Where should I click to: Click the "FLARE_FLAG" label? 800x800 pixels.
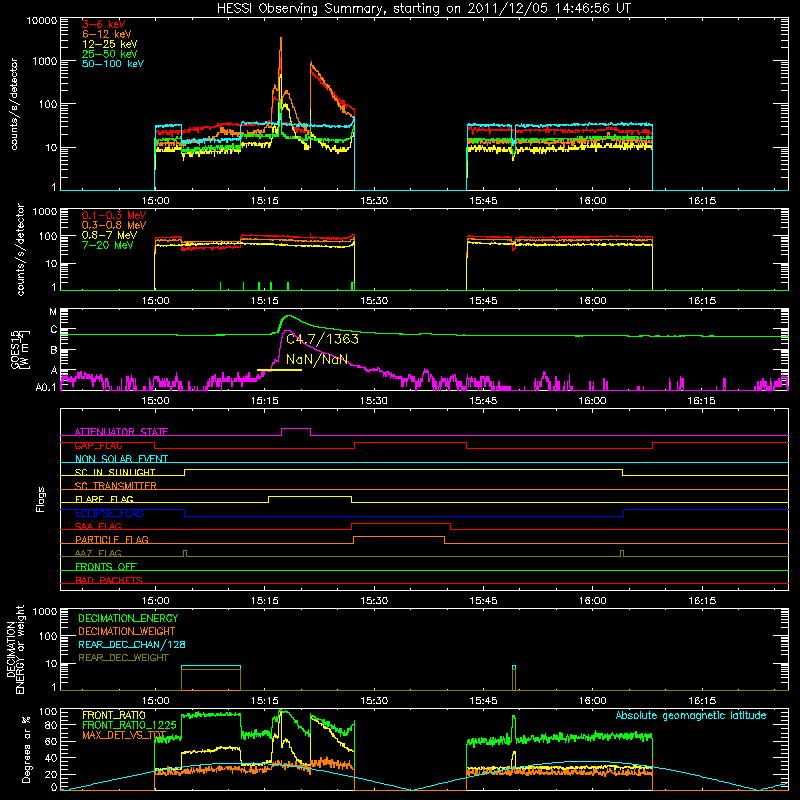(x=104, y=499)
